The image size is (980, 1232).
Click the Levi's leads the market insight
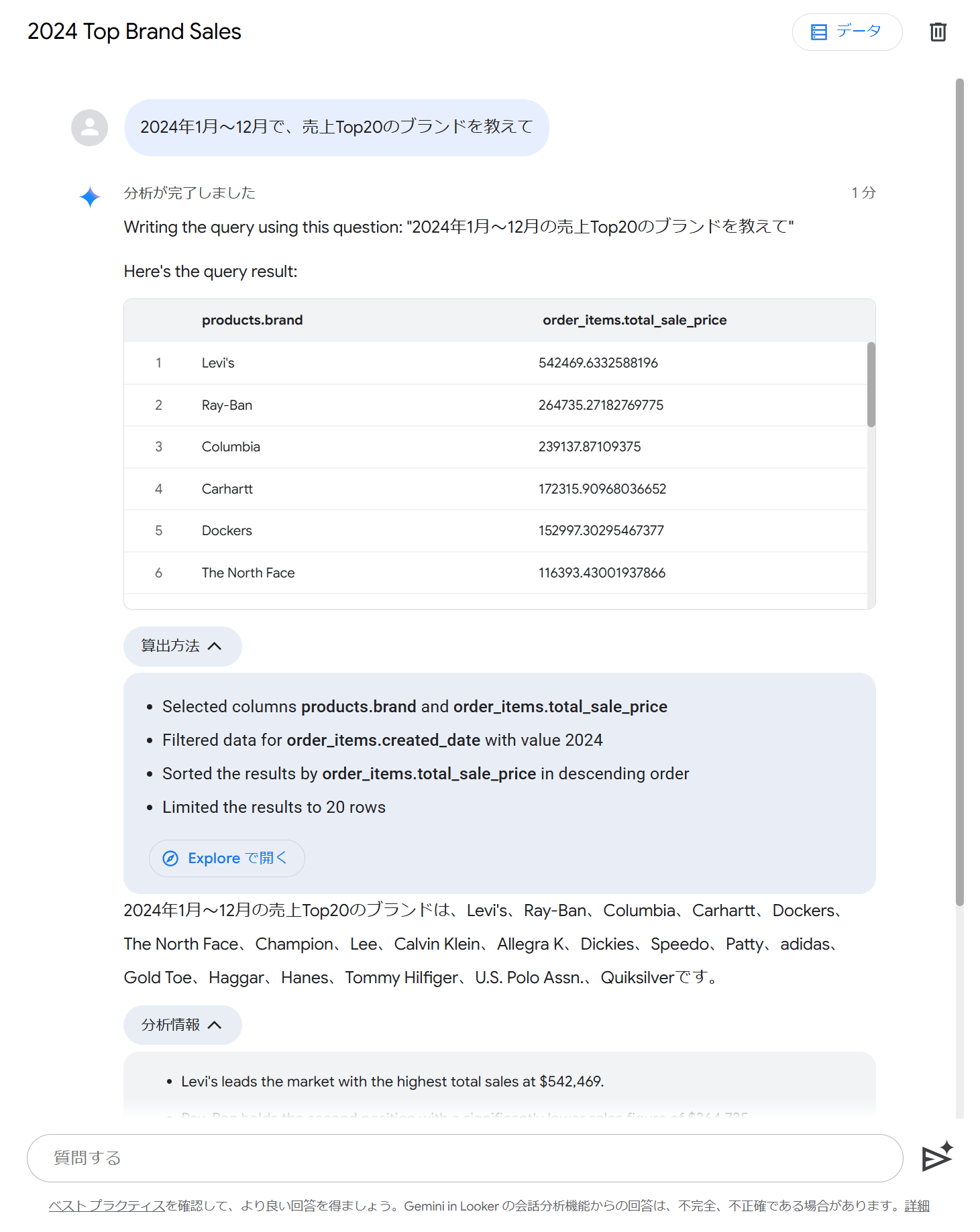(392, 1082)
